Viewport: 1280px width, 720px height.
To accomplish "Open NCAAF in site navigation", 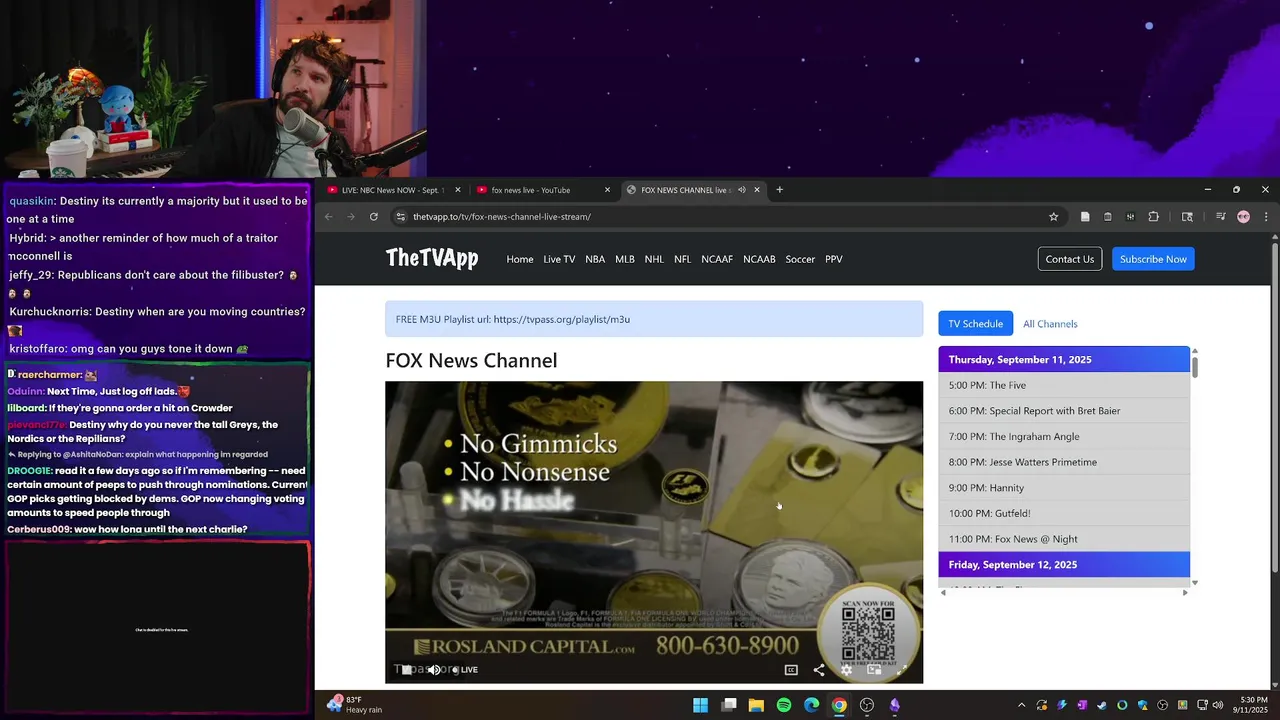I will (717, 259).
